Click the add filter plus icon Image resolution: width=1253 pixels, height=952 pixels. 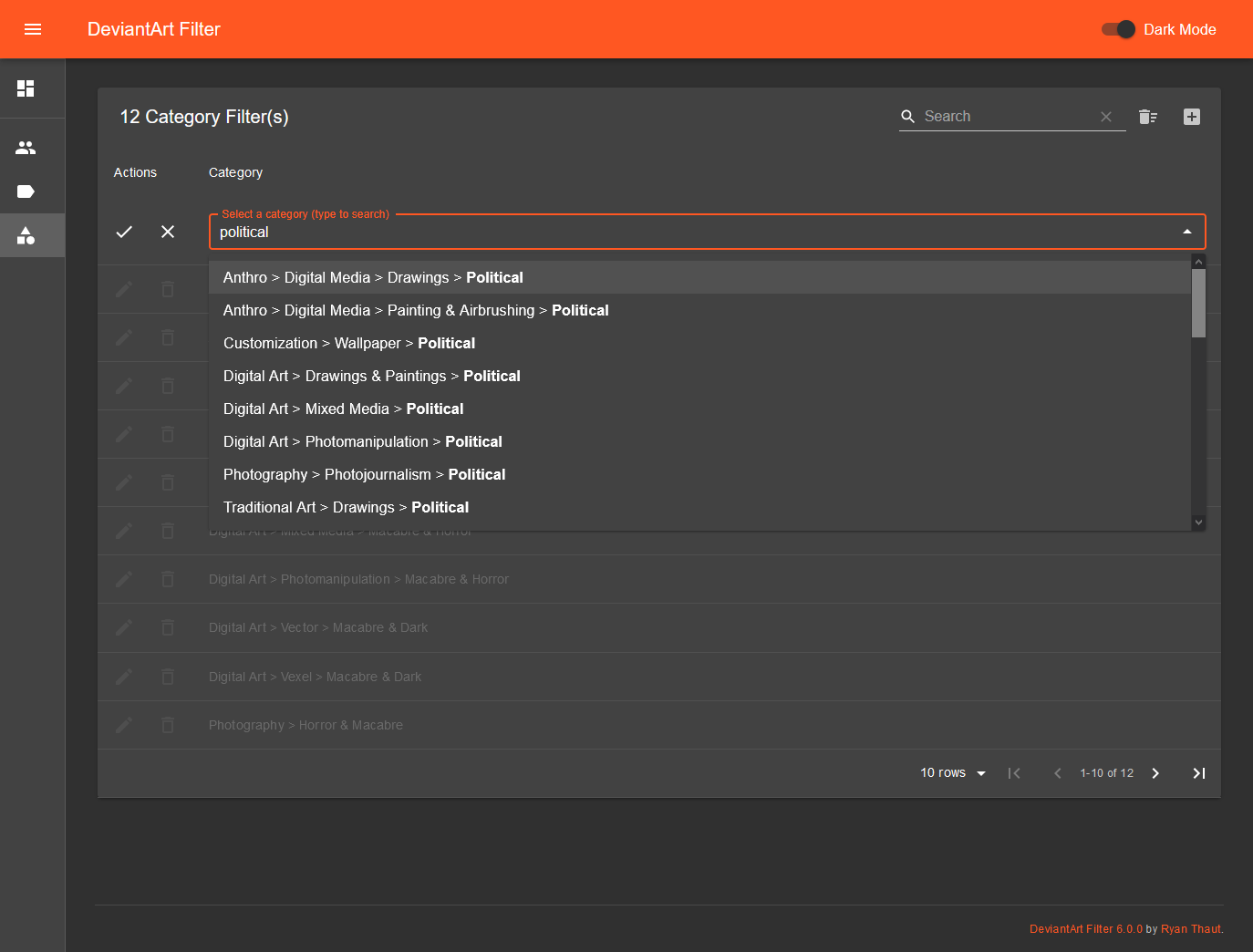[x=1192, y=117]
